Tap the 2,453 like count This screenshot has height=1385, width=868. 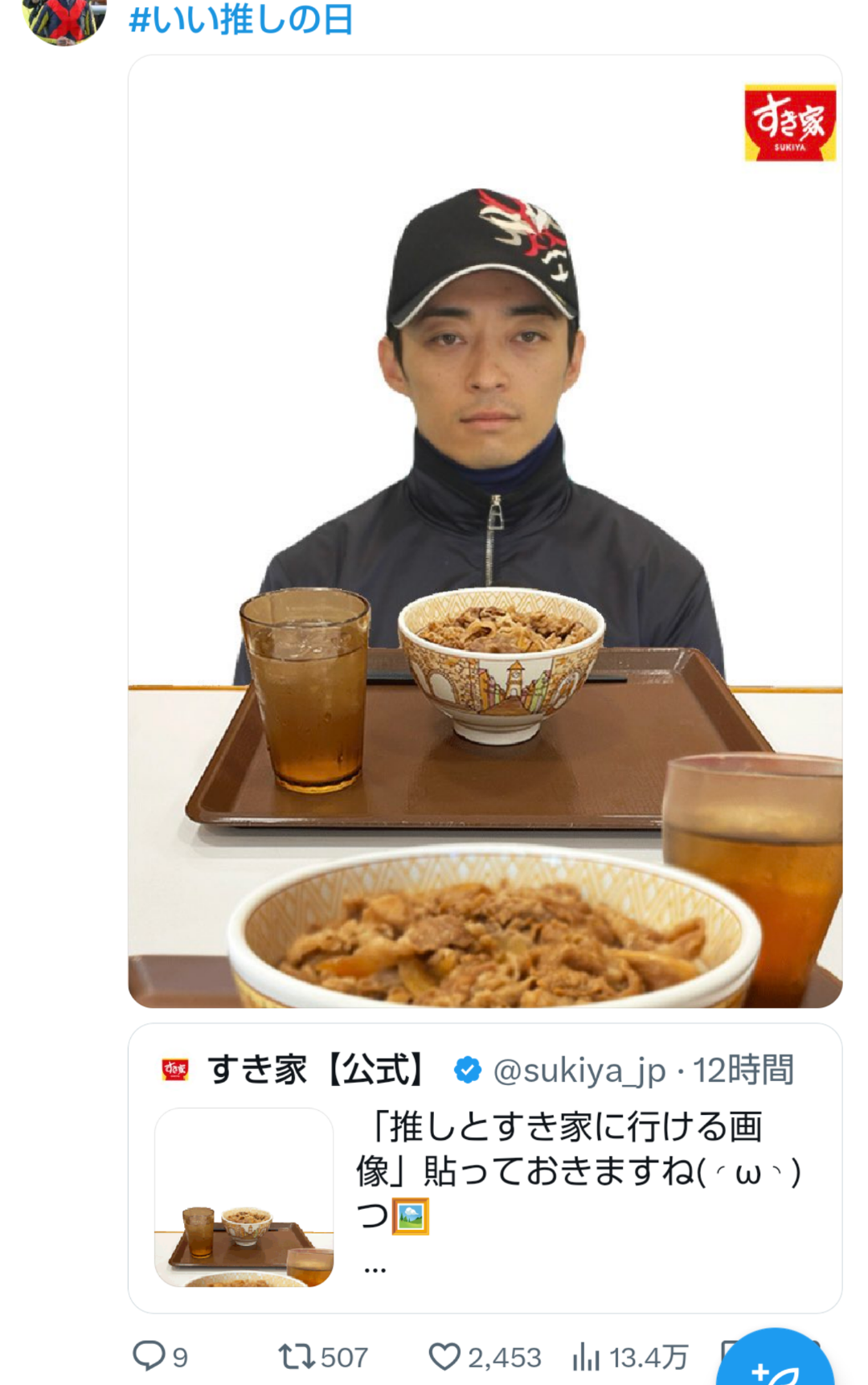[x=505, y=1358]
